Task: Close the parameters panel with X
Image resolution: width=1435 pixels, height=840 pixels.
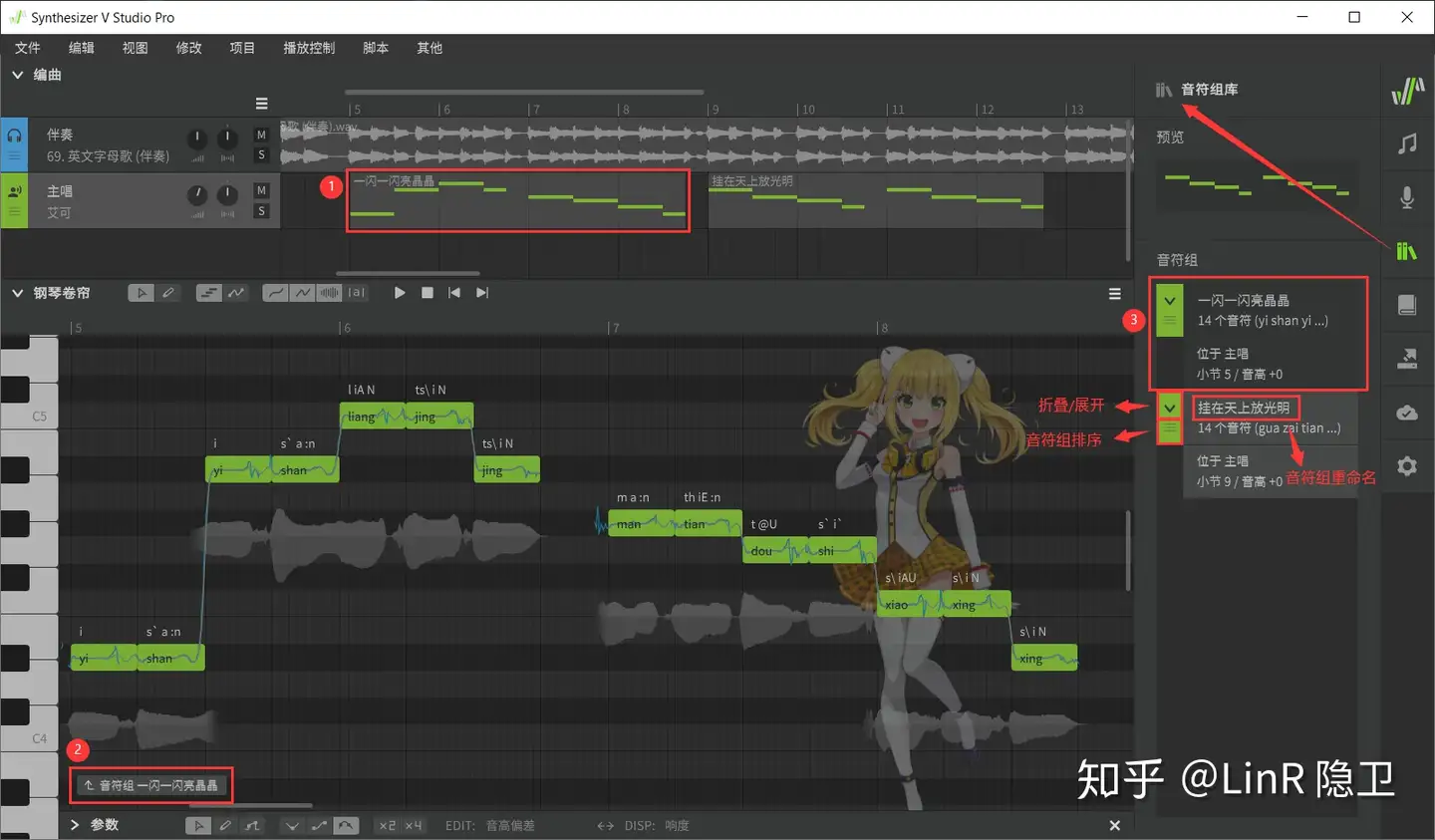Action: [x=1115, y=825]
